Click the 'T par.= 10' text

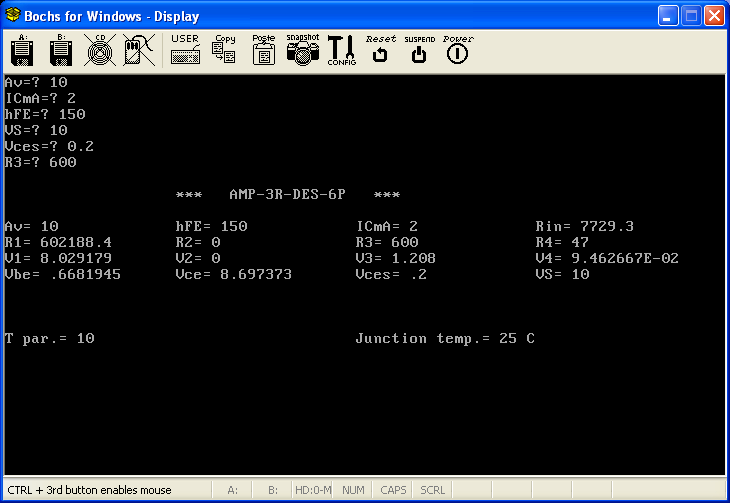tap(50, 338)
